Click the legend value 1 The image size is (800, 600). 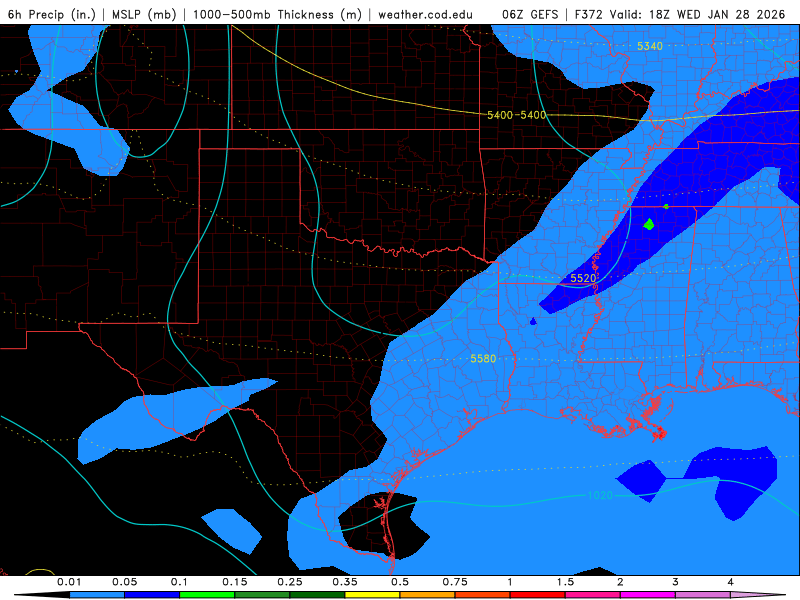coord(510,582)
